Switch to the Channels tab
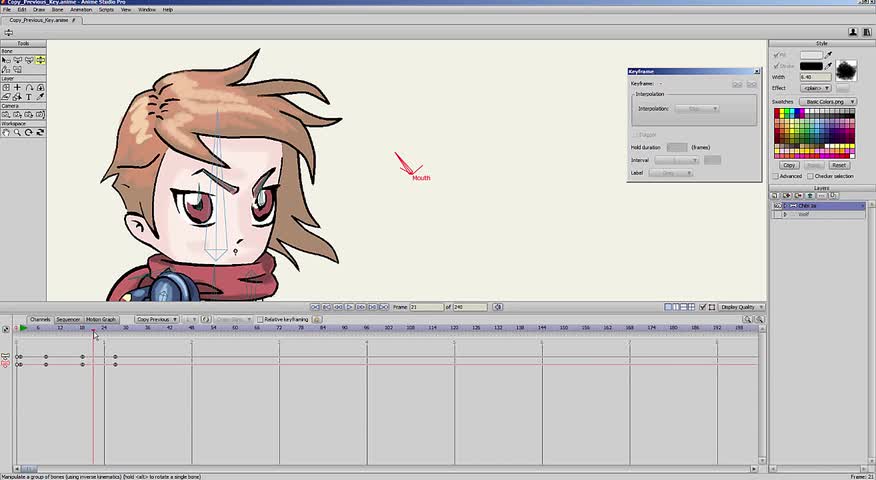This screenshot has height=480, width=876. 40,319
